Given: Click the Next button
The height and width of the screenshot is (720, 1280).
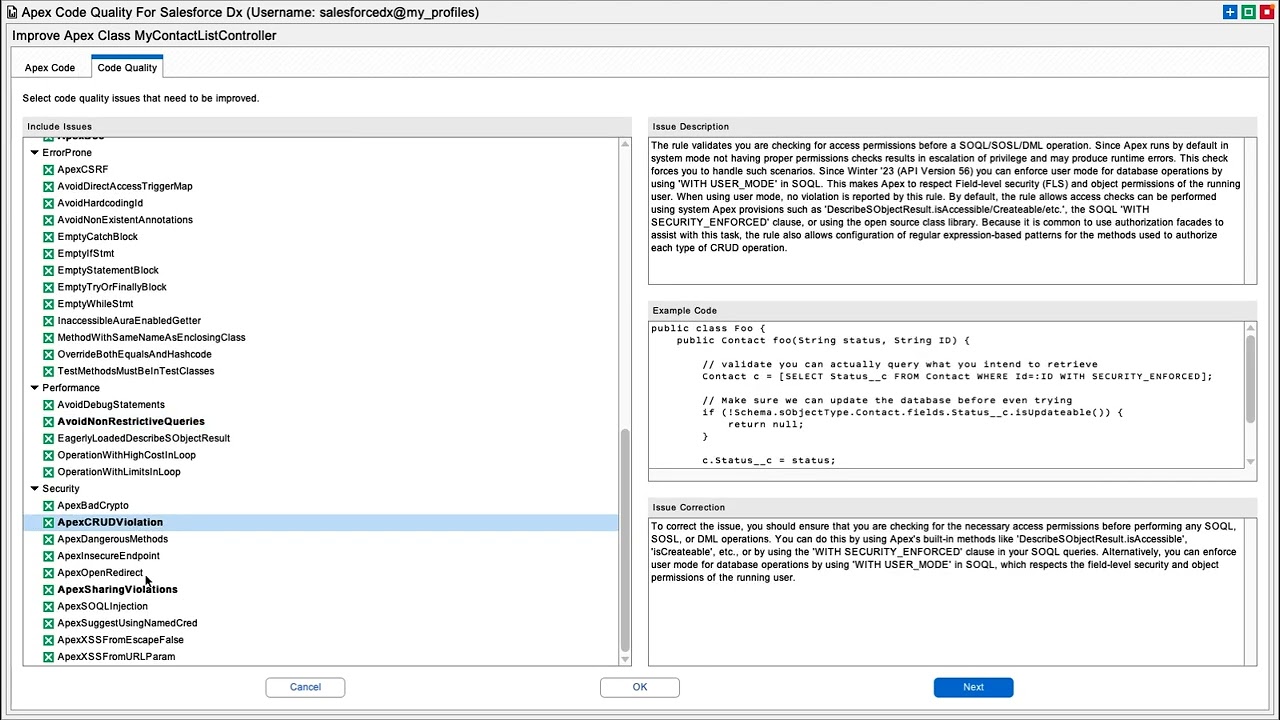Looking at the screenshot, I should tap(973, 687).
